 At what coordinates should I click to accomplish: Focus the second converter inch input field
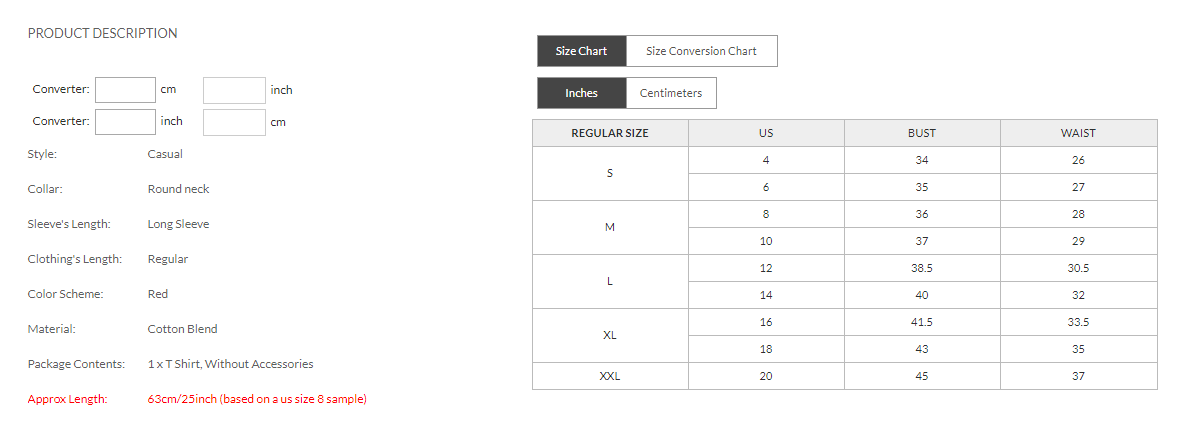coord(126,122)
